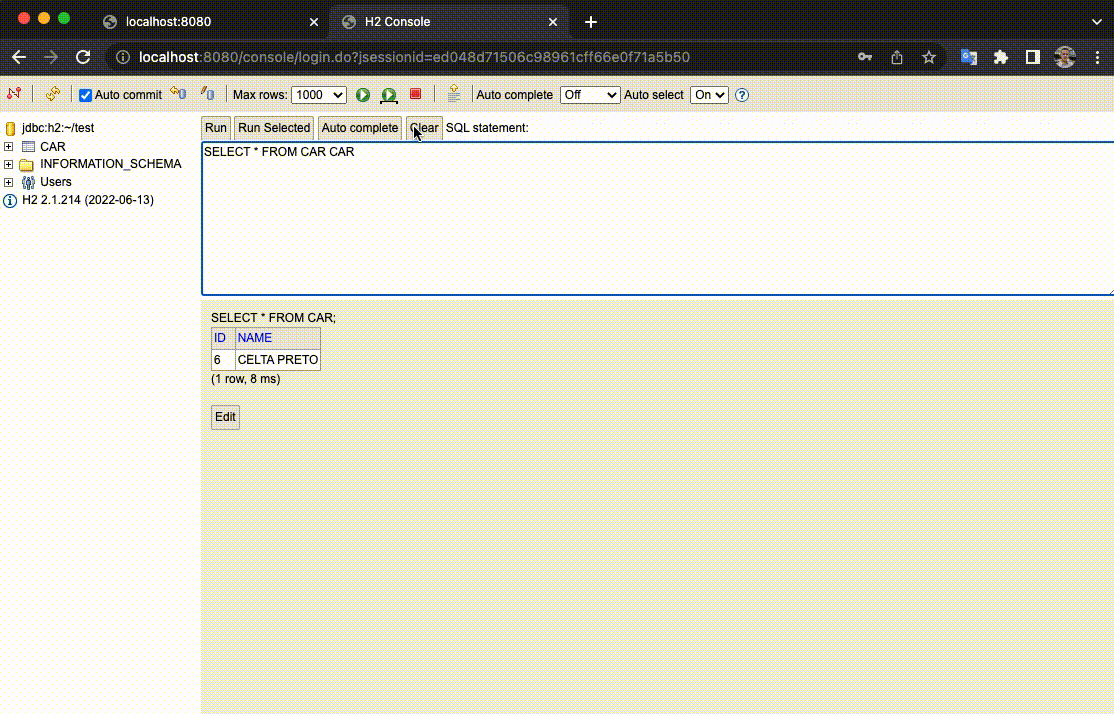Screen dimensions: 1114x714
Task: Click the CELTA PRETO cell
Action: (x=278, y=360)
